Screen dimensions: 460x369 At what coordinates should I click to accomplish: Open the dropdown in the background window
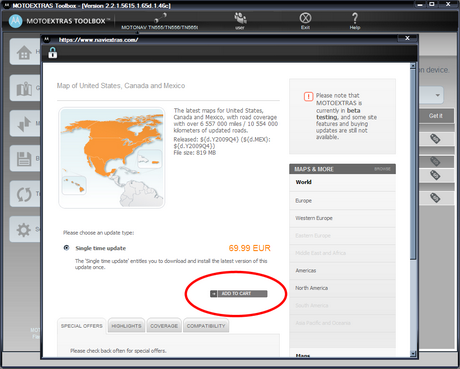[x=437, y=95]
